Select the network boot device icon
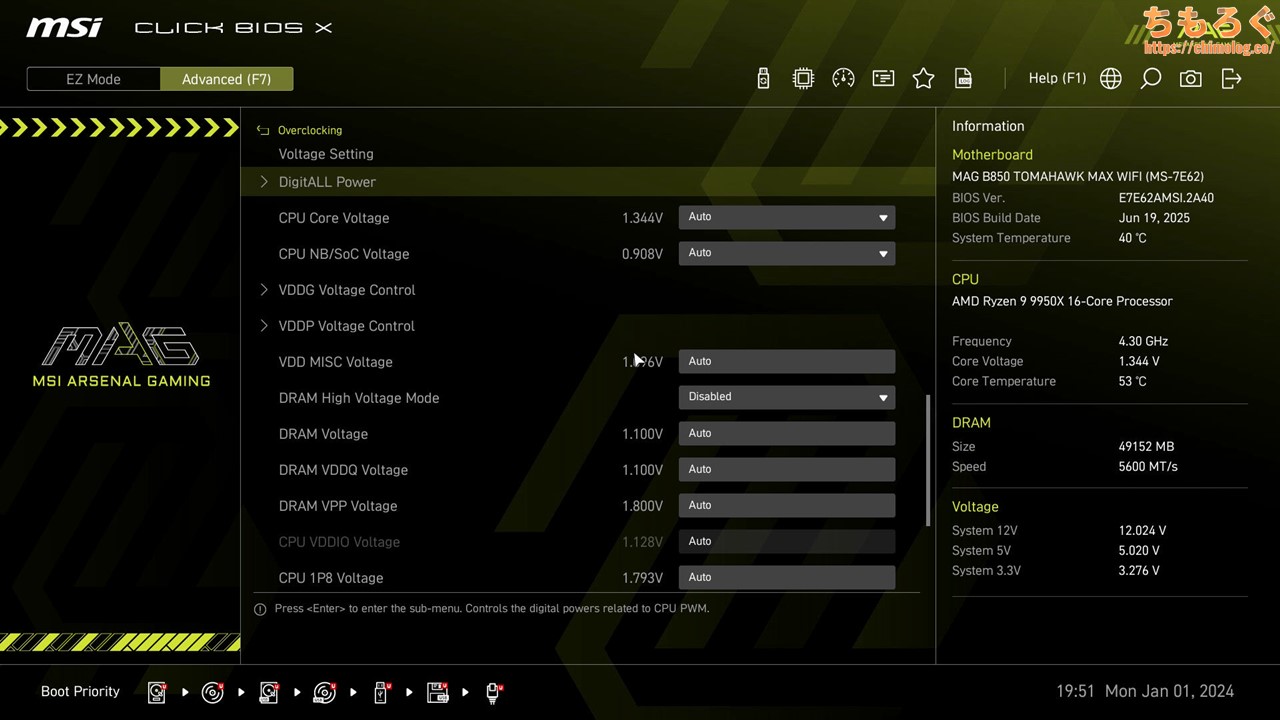Screen dimensions: 1280x720 493,692
